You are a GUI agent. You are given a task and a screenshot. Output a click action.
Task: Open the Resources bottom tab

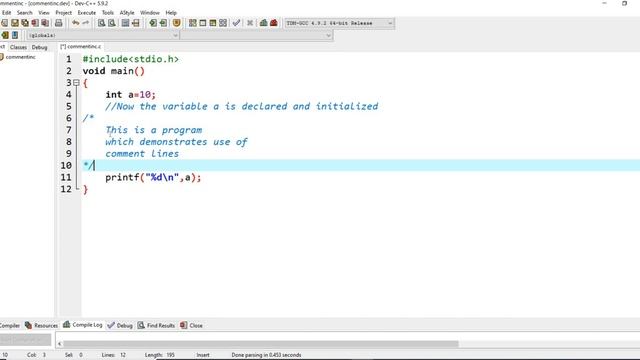[42, 325]
